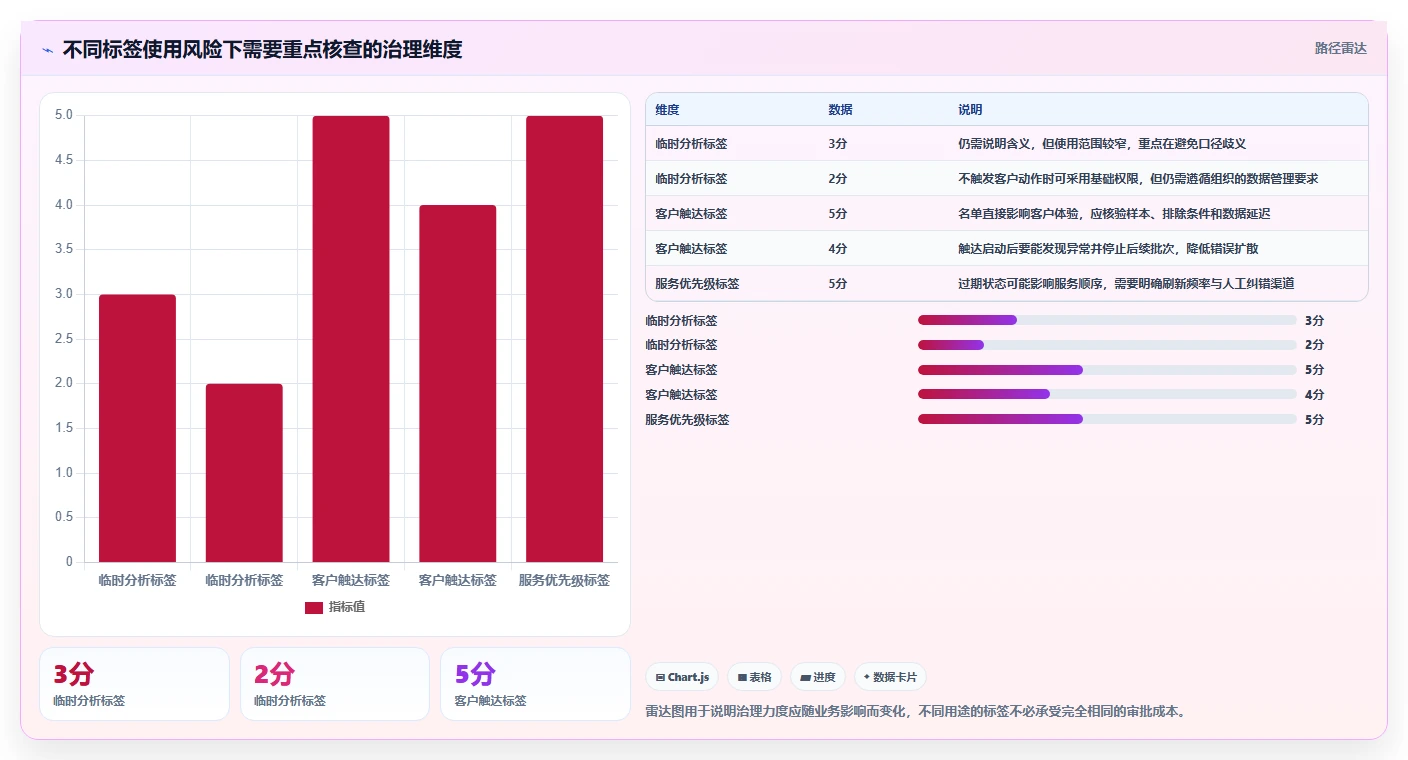This screenshot has height=760, width=1408.
Task: Click the 服务优先级标签 progress bar
Action: pos(1107,419)
